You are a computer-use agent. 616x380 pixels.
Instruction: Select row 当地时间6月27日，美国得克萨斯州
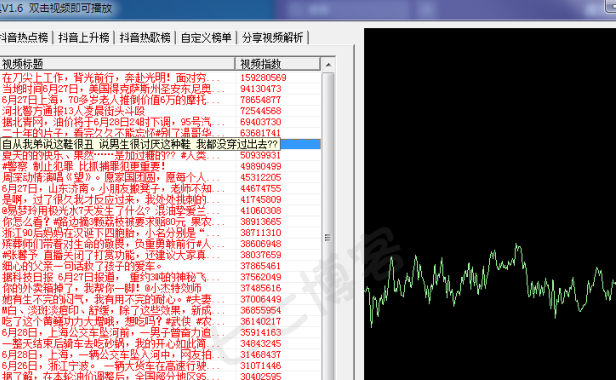[160, 88]
